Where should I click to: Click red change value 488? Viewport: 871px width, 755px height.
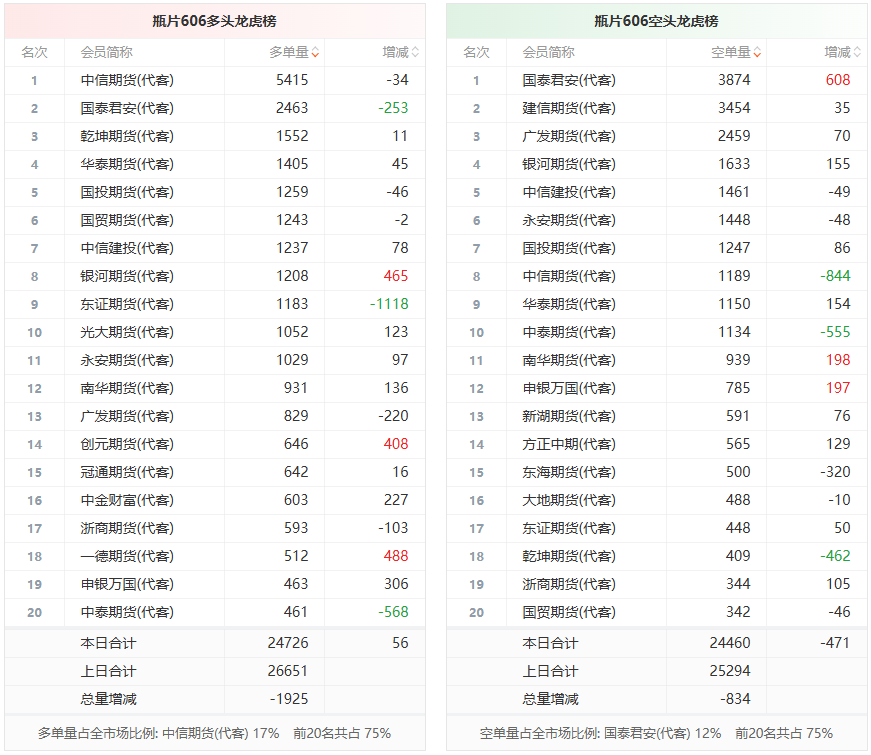pos(396,556)
